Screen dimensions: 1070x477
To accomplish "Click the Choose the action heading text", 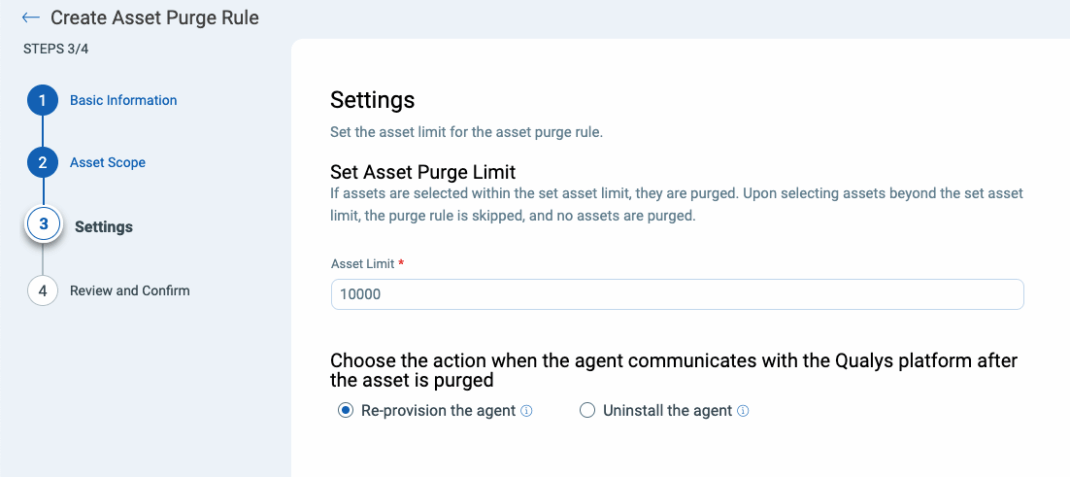I will click(x=674, y=370).
